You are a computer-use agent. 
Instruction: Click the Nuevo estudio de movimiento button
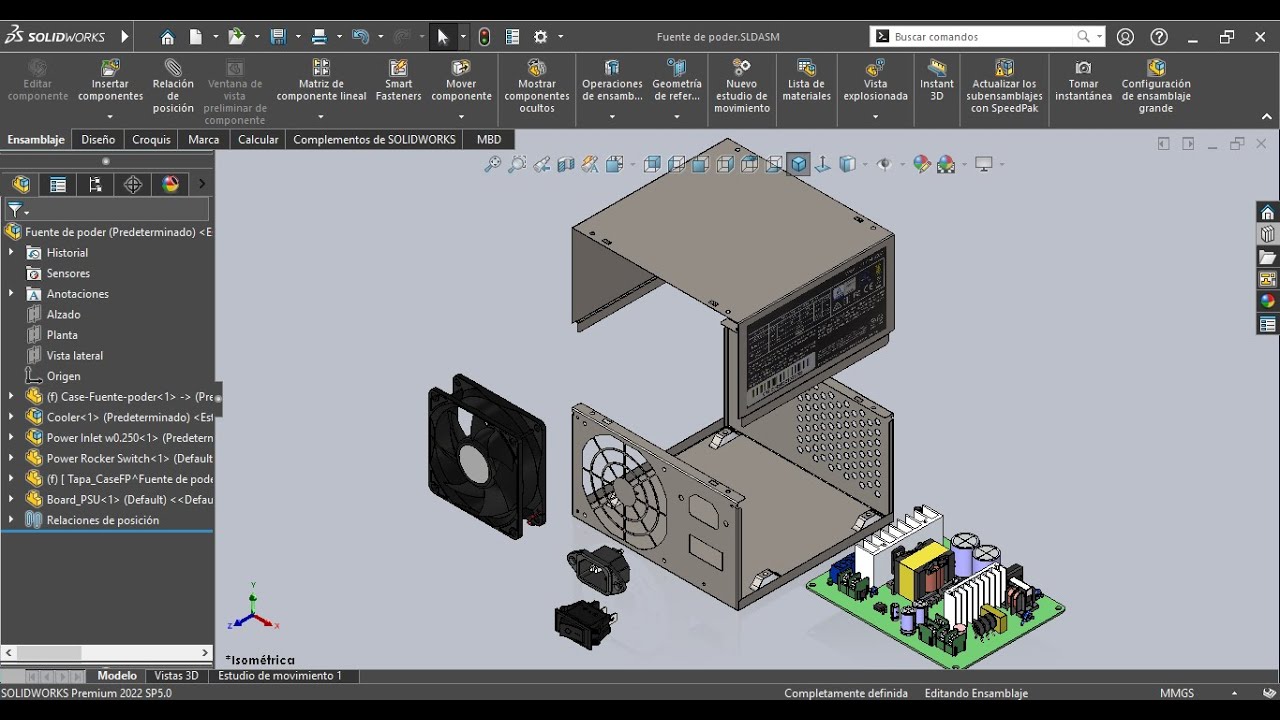click(x=741, y=68)
